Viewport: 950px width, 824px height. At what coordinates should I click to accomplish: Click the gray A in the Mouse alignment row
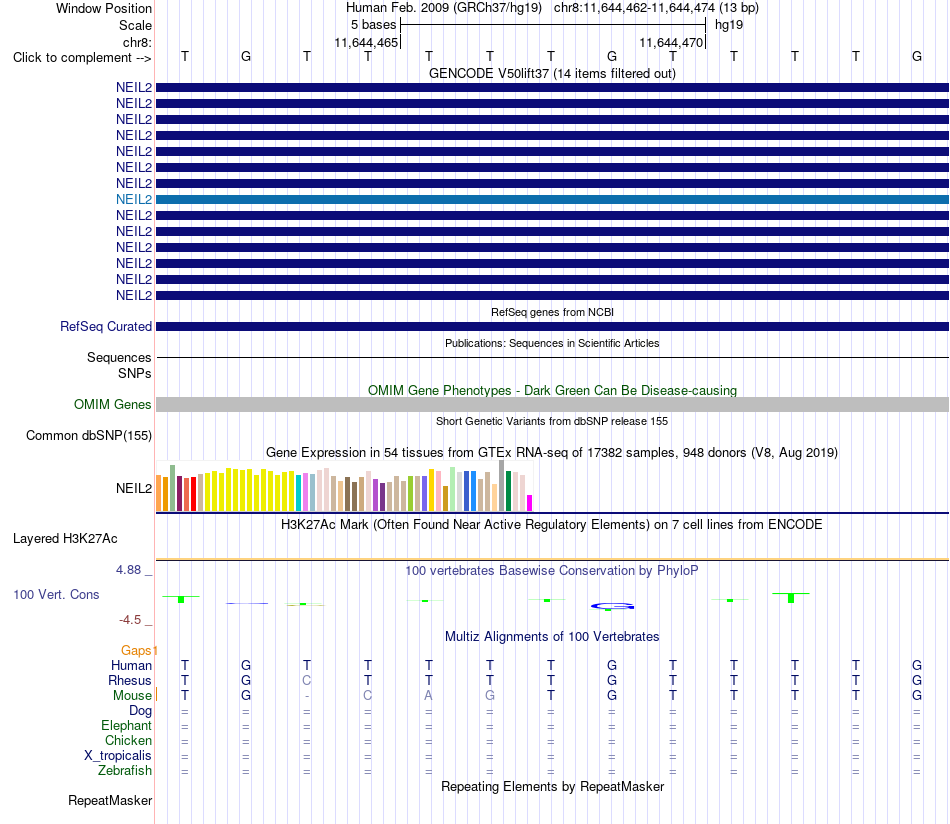click(429, 696)
